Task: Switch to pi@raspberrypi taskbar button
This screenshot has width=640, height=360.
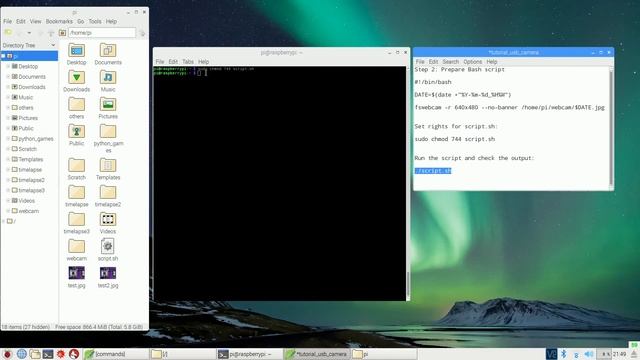Action: [249, 354]
